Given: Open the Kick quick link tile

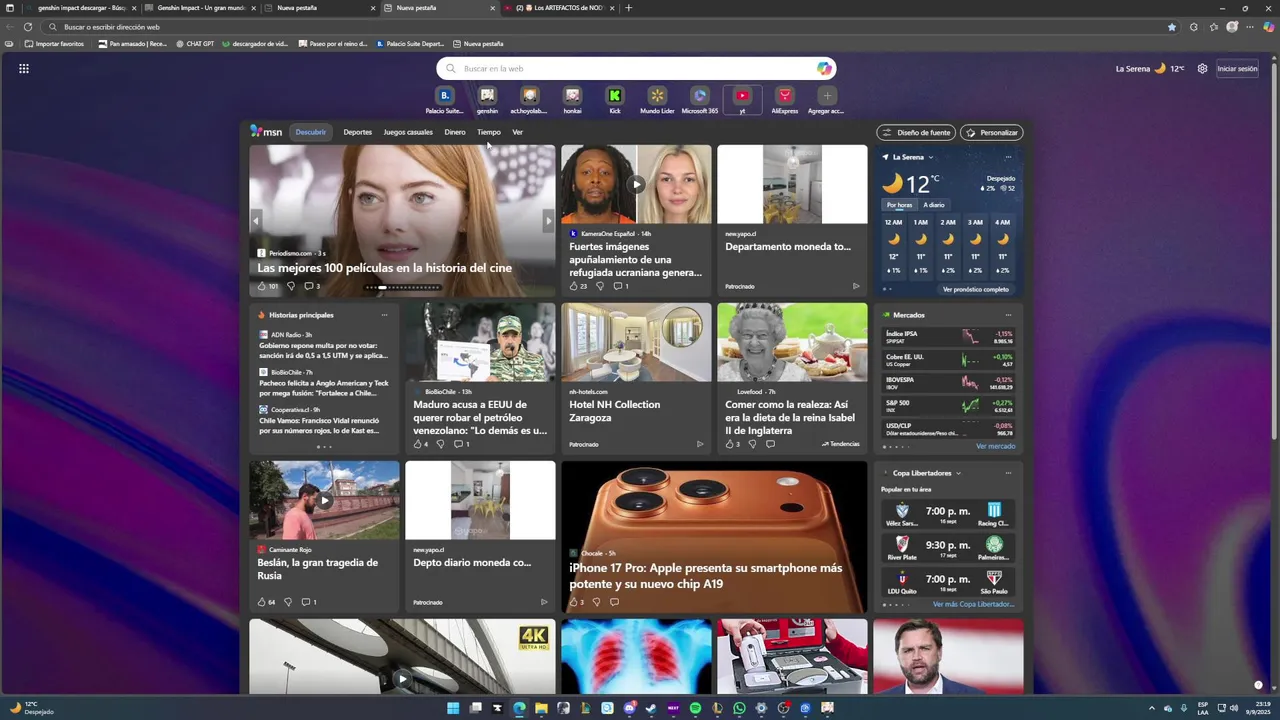Looking at the screenshot, I should coord(615,100).
